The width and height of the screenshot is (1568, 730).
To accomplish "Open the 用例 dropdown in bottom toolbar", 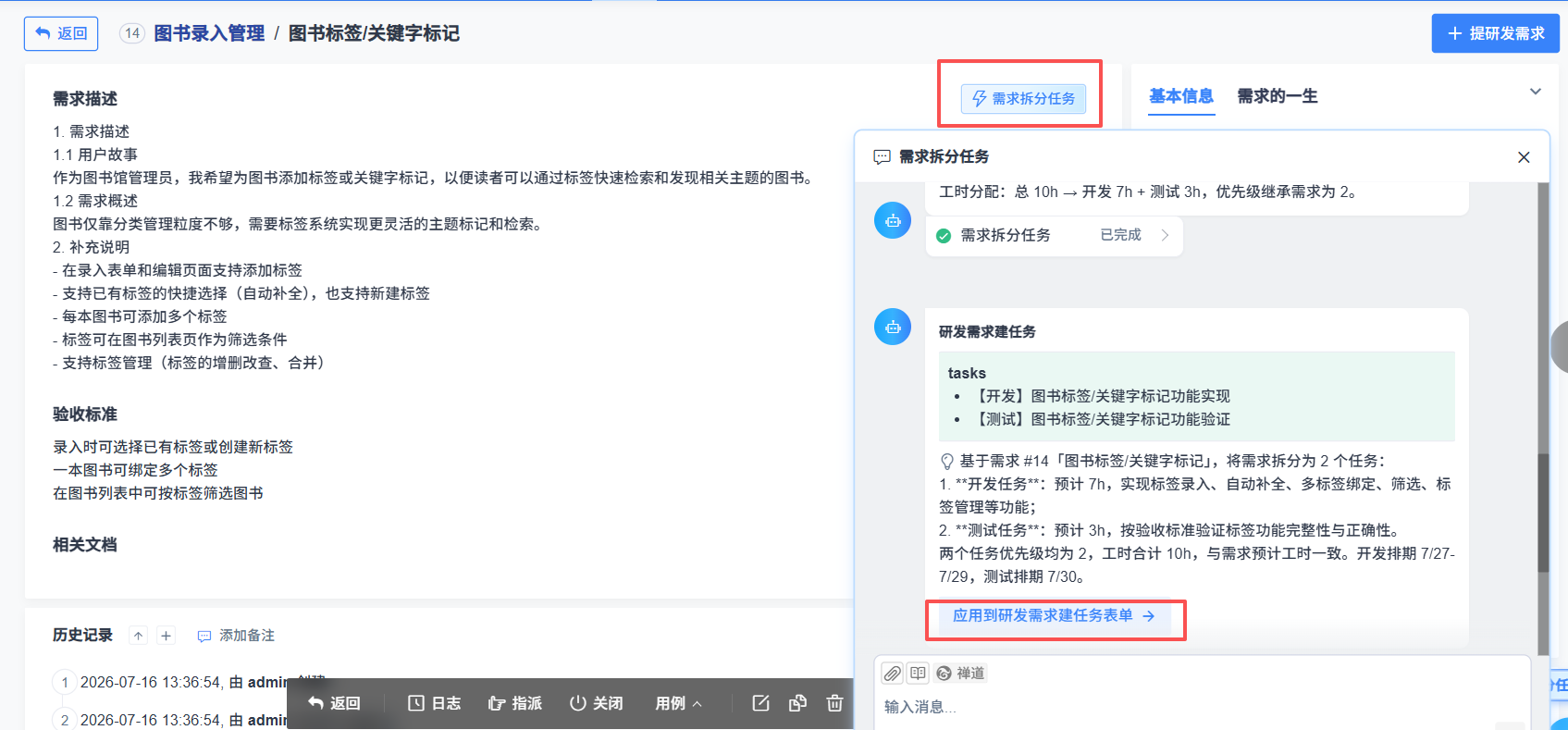I will tap(679, 703).
